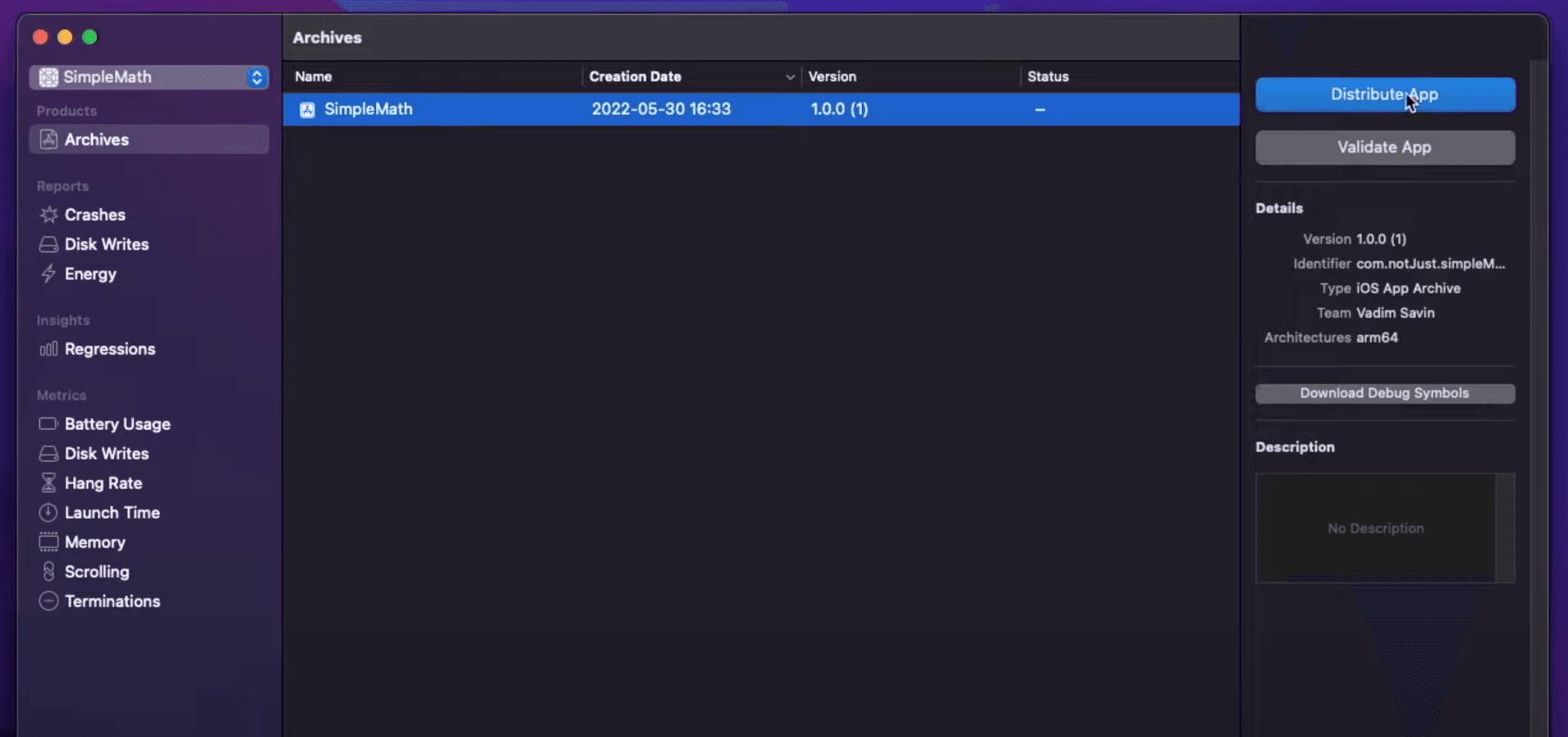Select Archives in the sidebar

[x=149, y=140]
